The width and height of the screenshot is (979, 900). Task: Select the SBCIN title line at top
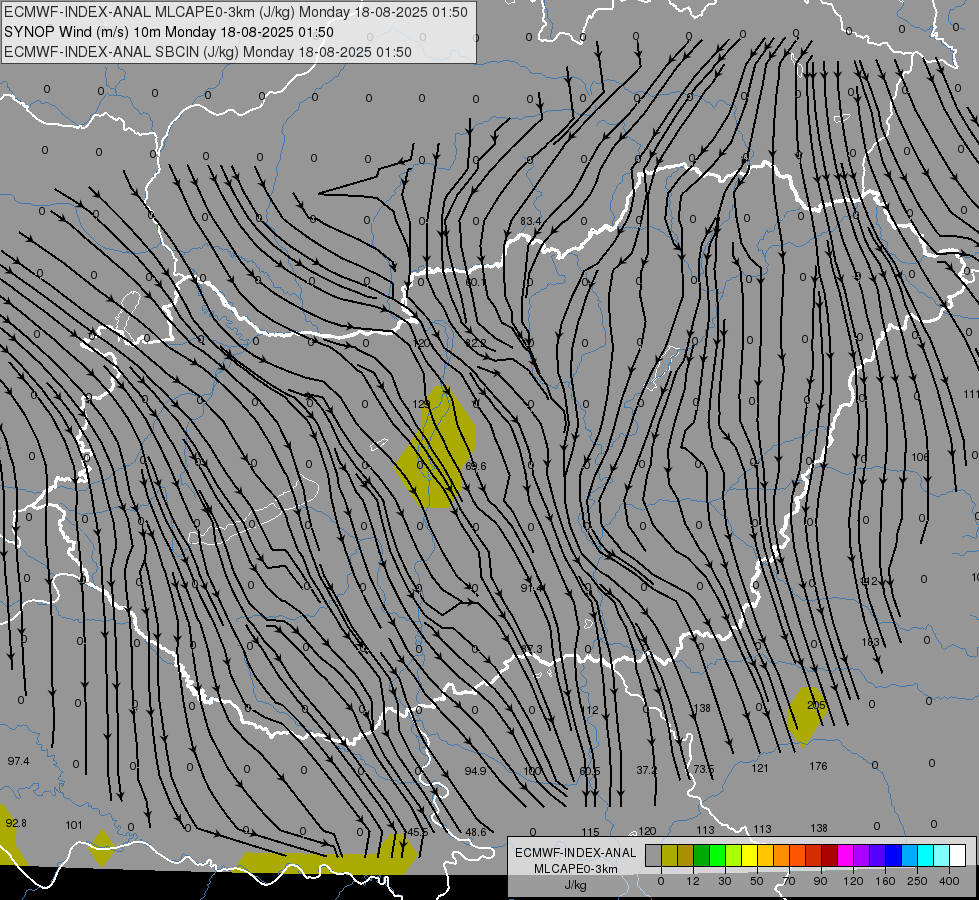pos(208,52)
